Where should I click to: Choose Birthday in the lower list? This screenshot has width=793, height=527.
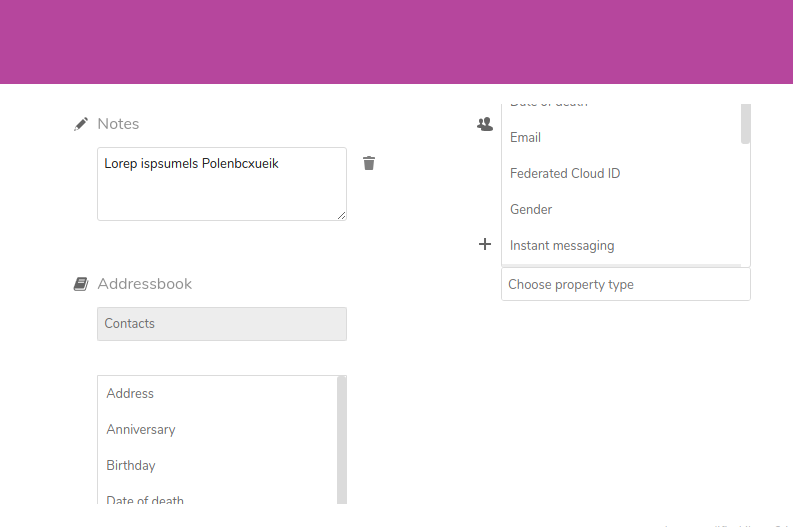(x=217, y=465)
